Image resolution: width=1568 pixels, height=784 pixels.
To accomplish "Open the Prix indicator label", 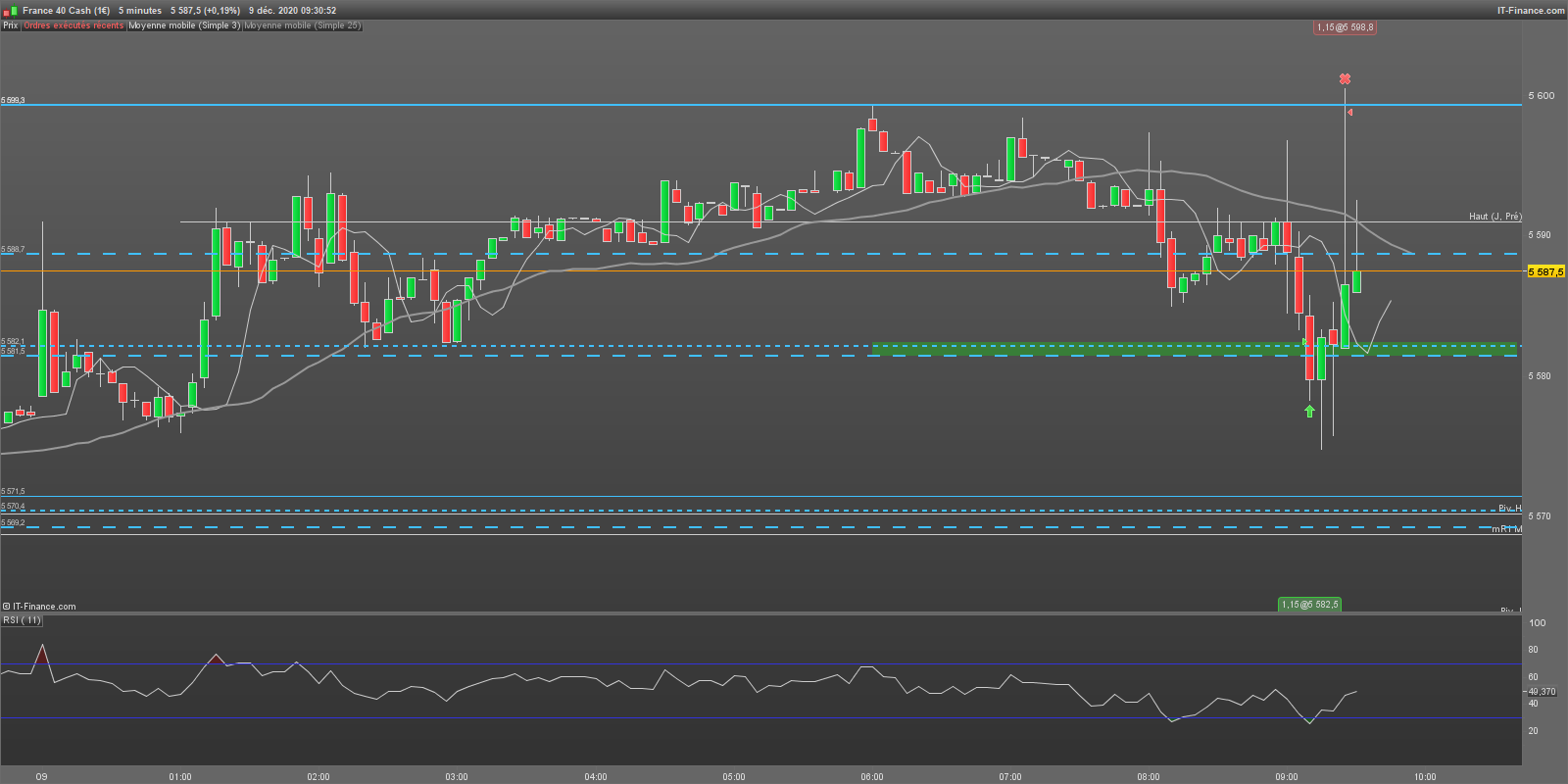I will pyautogui.click(x=10, y=25).
